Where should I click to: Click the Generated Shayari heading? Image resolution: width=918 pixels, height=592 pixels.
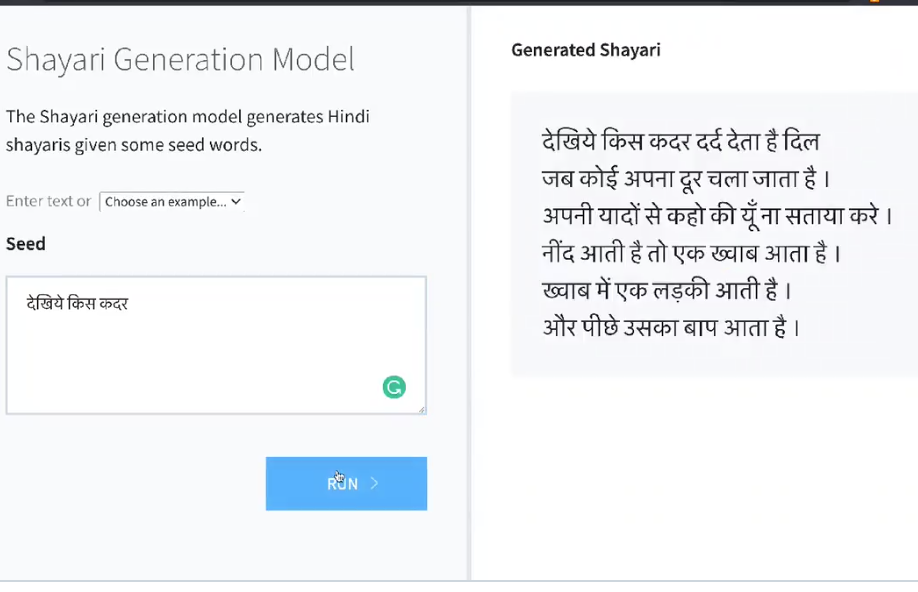pos(585,50)
